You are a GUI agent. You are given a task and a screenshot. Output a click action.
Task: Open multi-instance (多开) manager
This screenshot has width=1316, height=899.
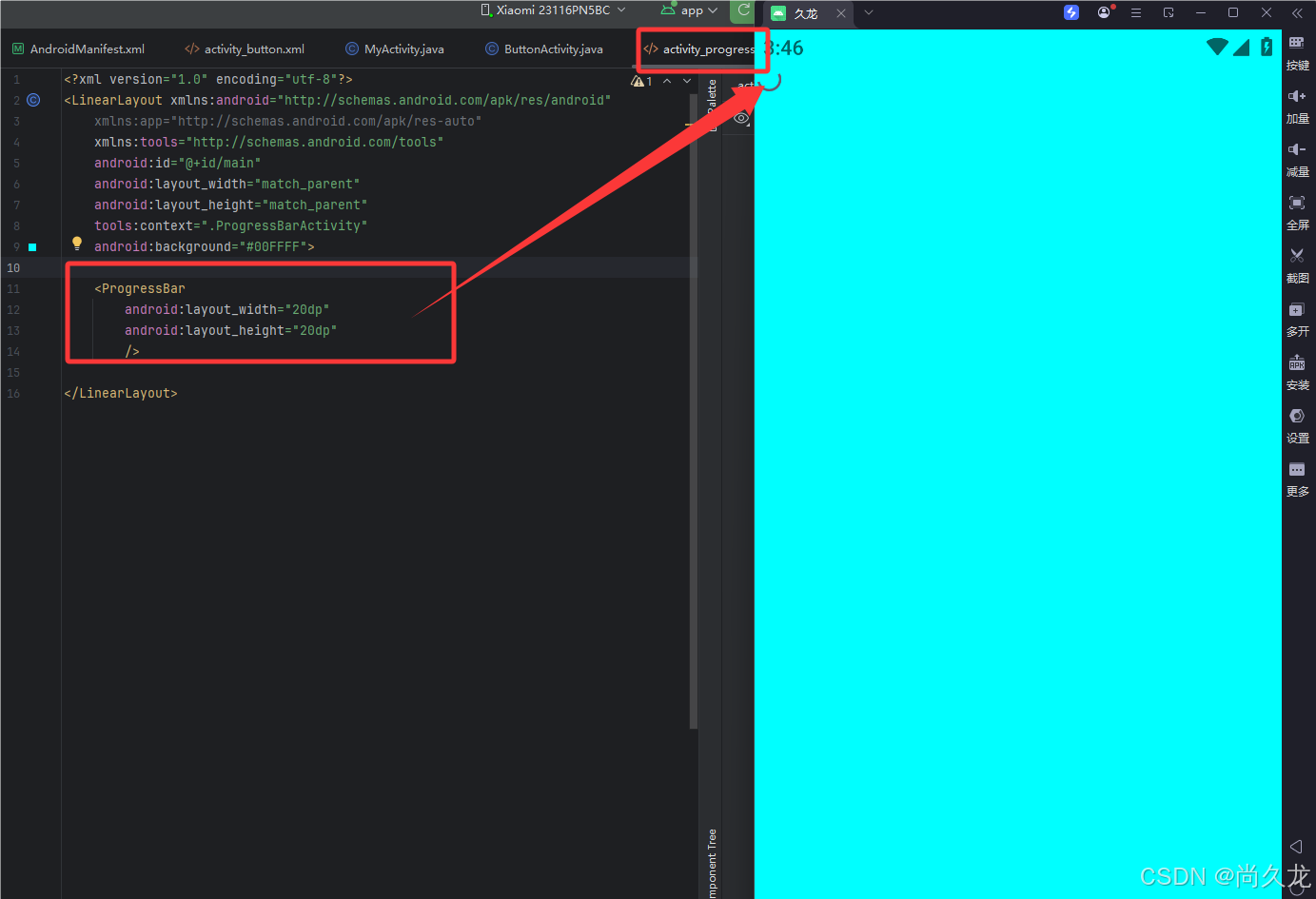point(1297,319)
